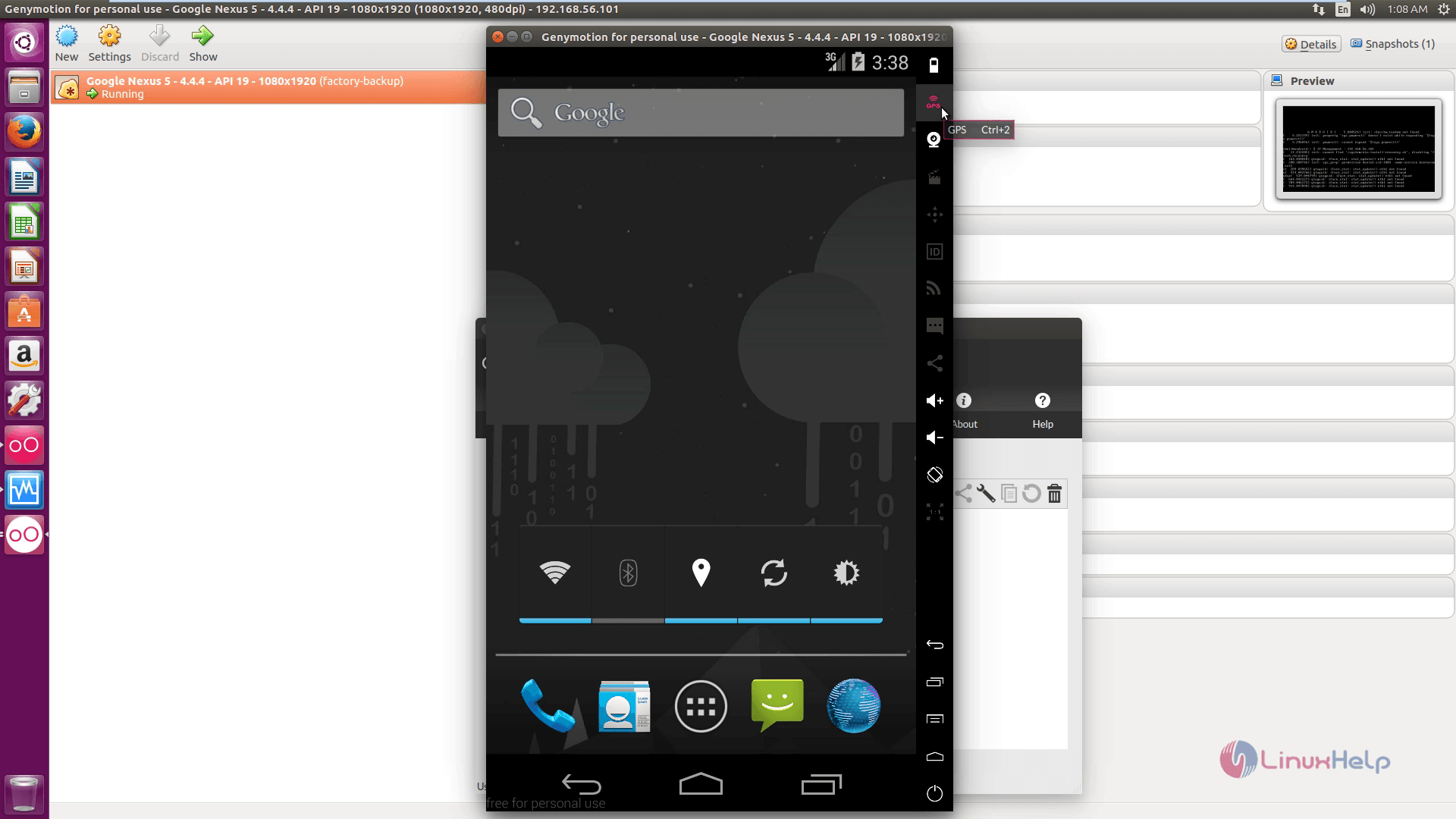This screenshot has height=819, width=1456.
Task: Click the network/share icon in sidebar
Action: 934,362
